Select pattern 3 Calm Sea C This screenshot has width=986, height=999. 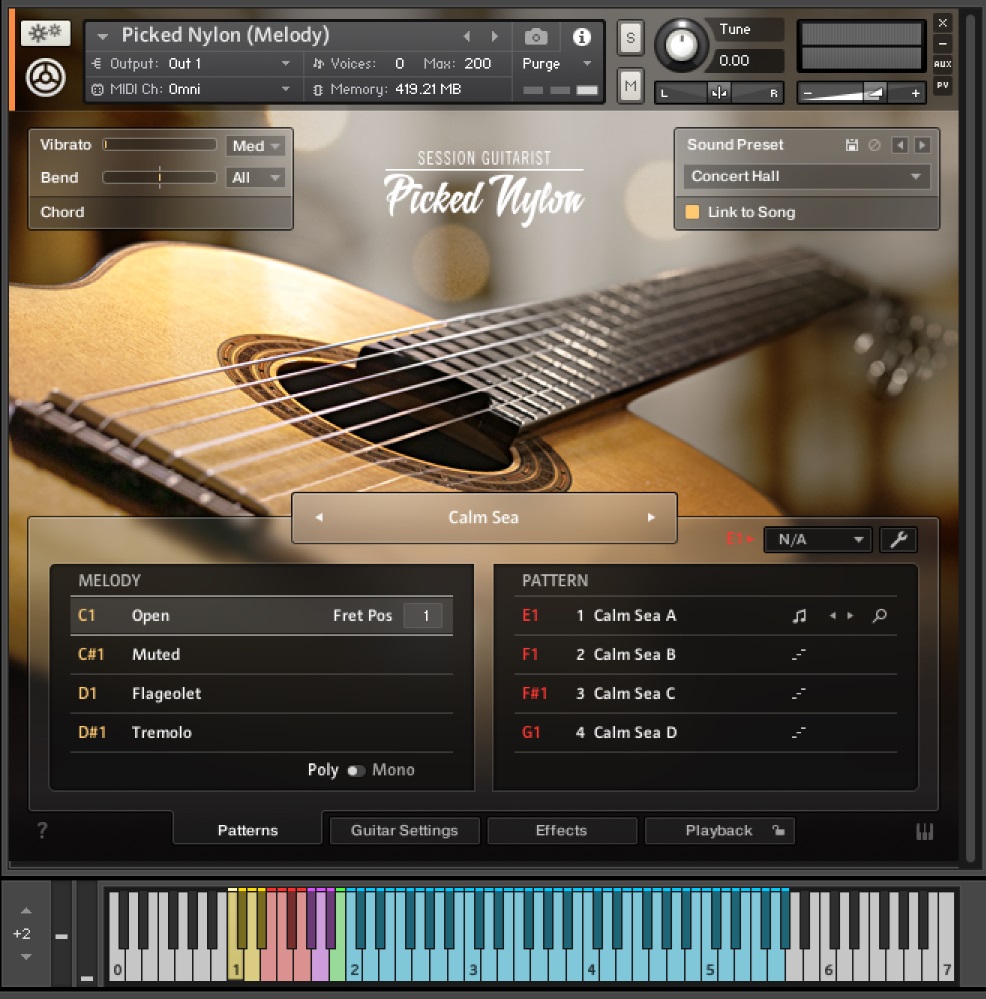tap(706, 693)
